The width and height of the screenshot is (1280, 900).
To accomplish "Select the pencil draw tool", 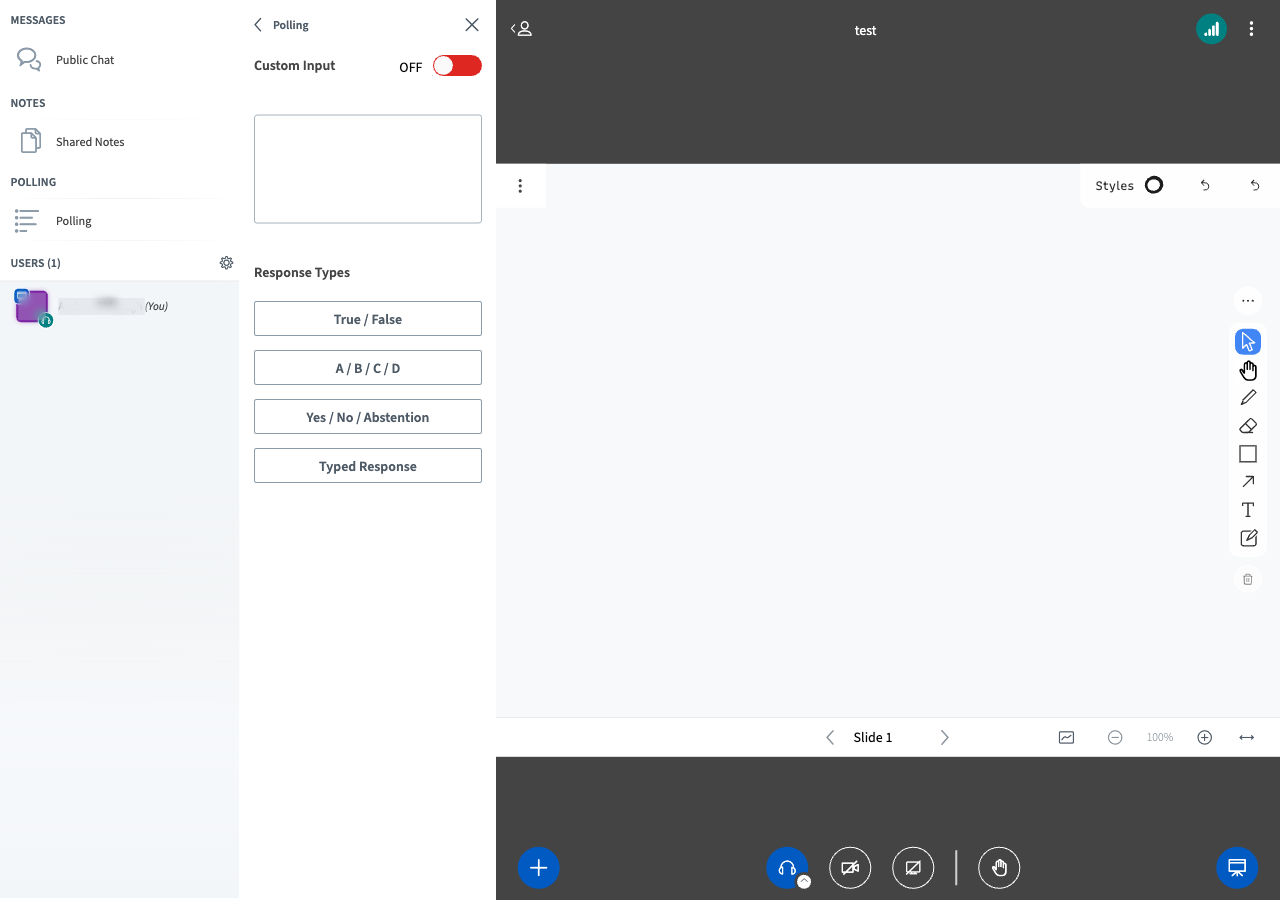I will (x=1248, y=398).
